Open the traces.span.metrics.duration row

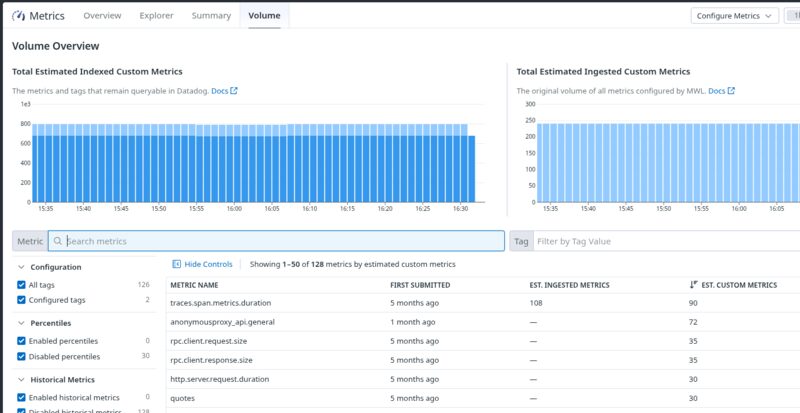coord(483,303)
